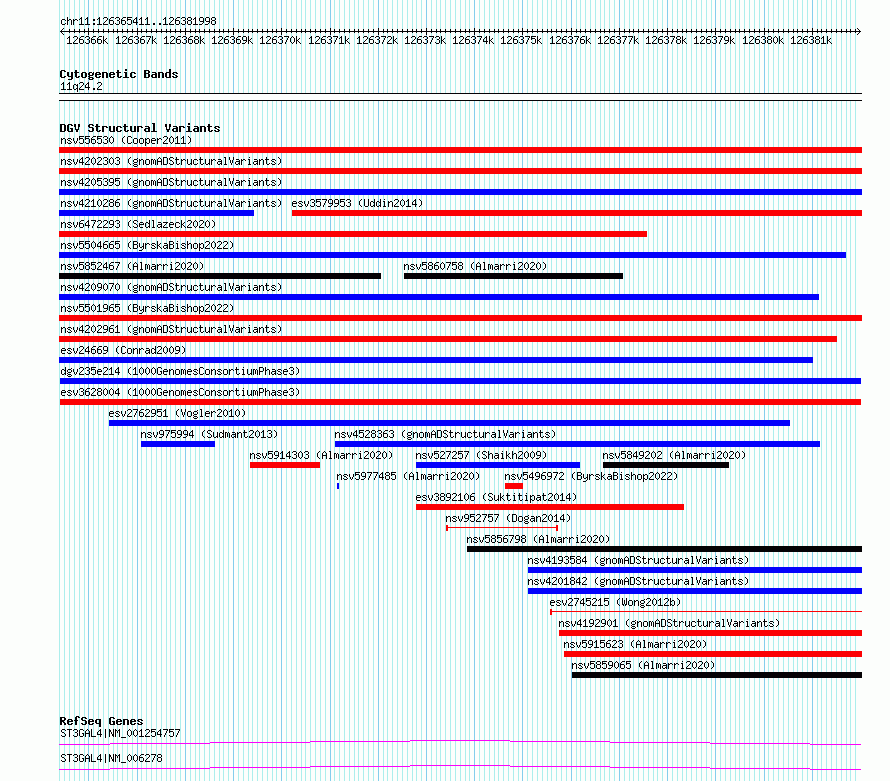The height and width of the screenshot is (781, 890).
Task: Click nsv5504665 (ByrskaBishop2022) label
Action: (147, 245)
